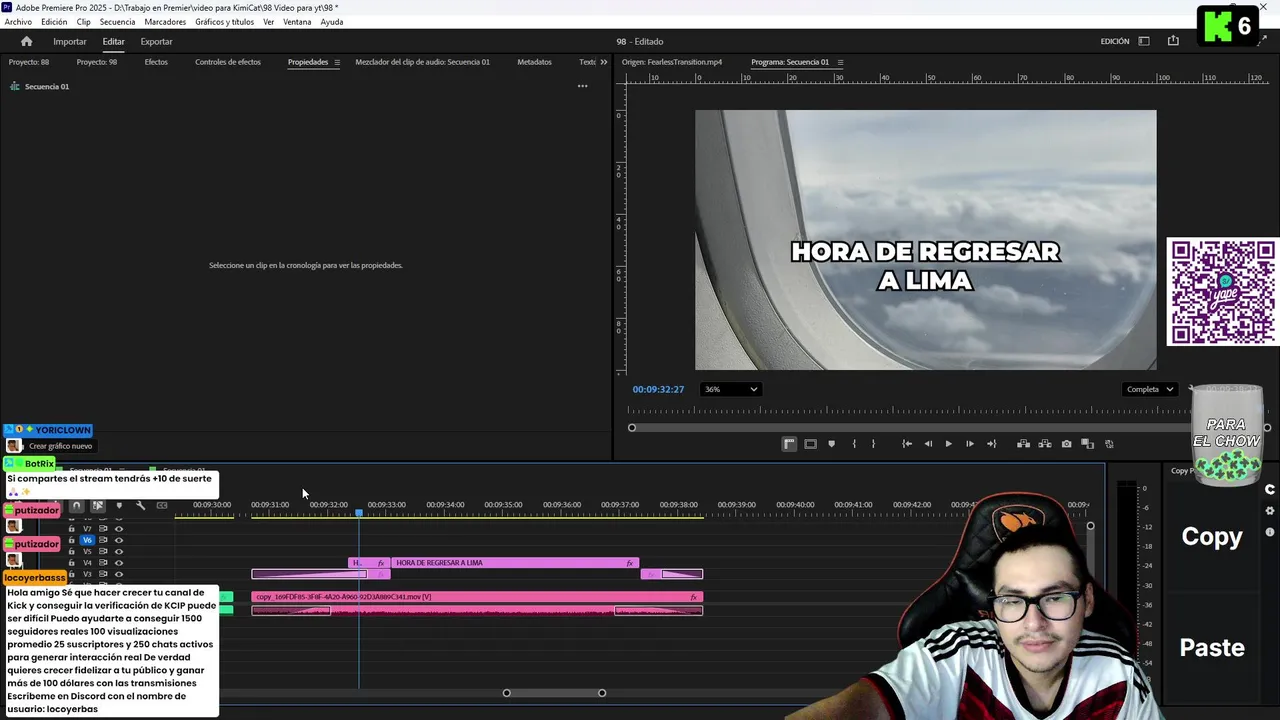Step back one frame
The width and height of the screenshot is (1280, 720).
click(x=928, y=444)
